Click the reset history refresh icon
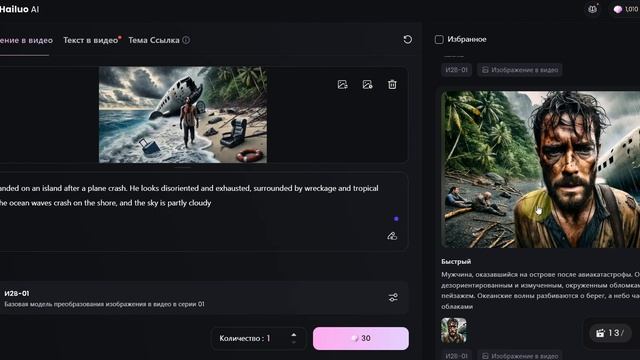This screenshot has width=640, height=360. (407, 40)
